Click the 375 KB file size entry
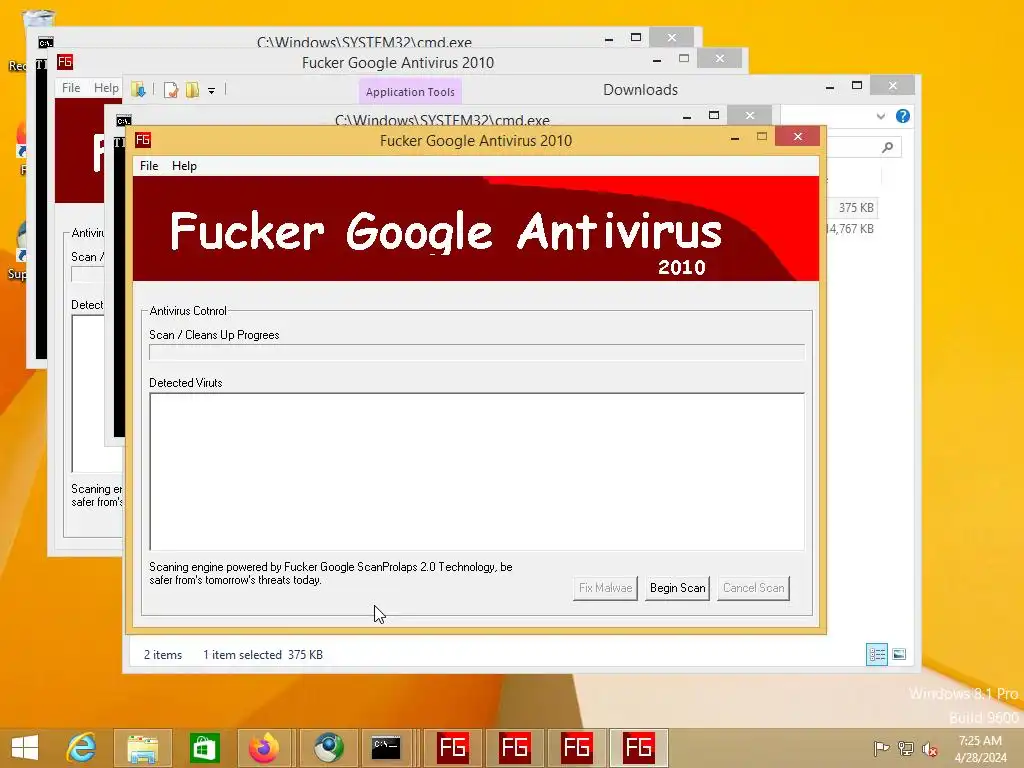This screenshot has height=768, width=1024. tap(856, 208)
